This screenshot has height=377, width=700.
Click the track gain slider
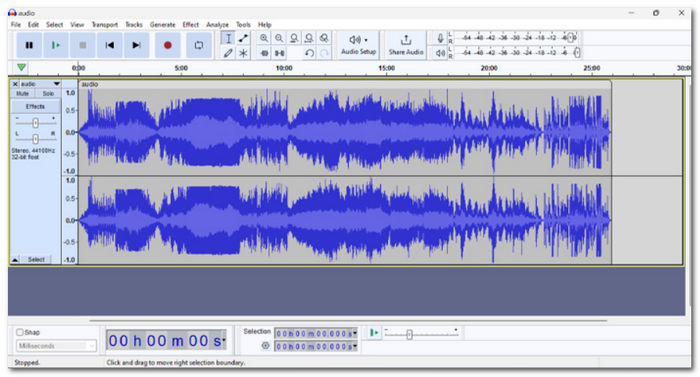[x=35, y=122]
